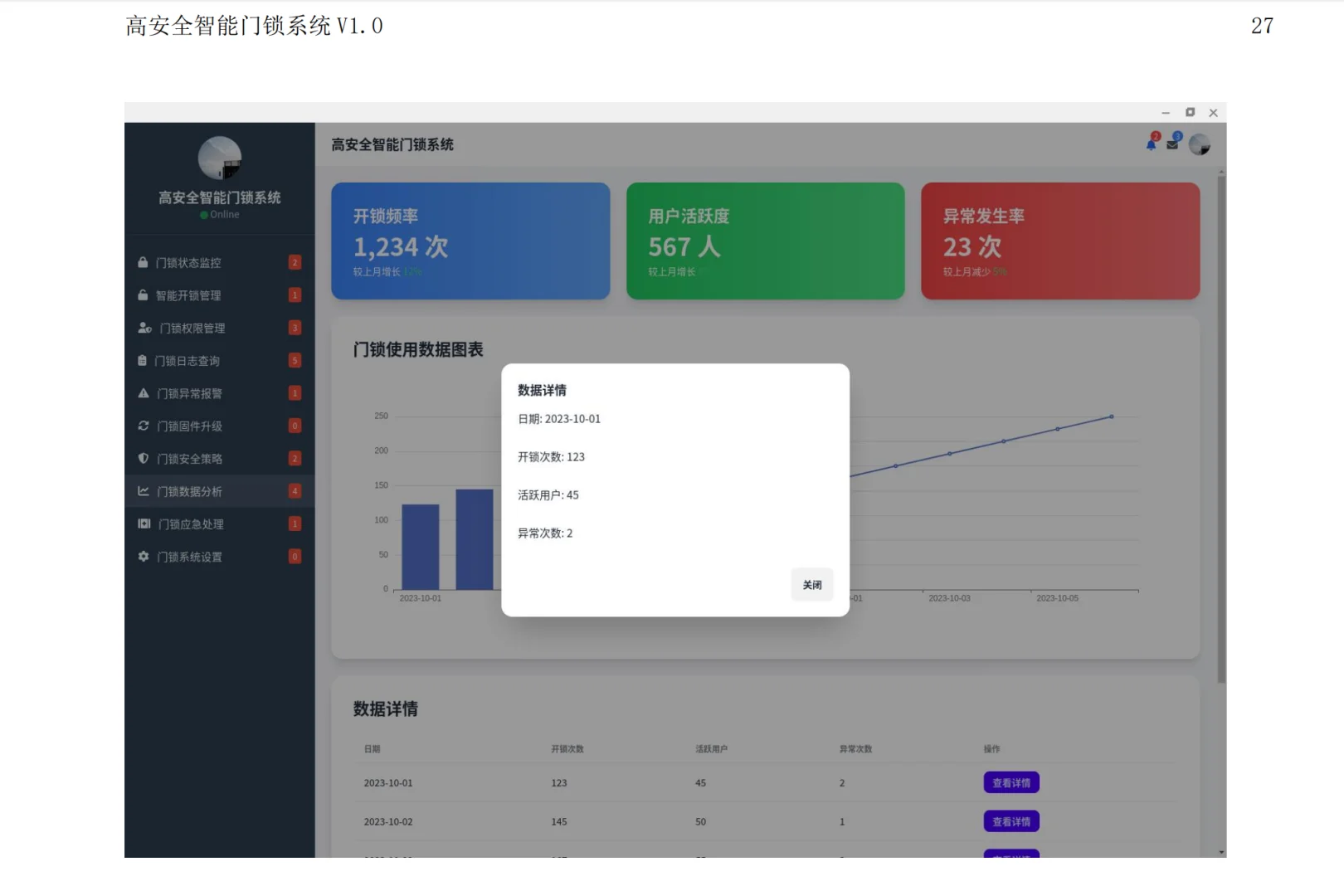The height and width of the screenshot is (896, 1344).
Task: Click the Online status indicator
Action: point(219,214)
